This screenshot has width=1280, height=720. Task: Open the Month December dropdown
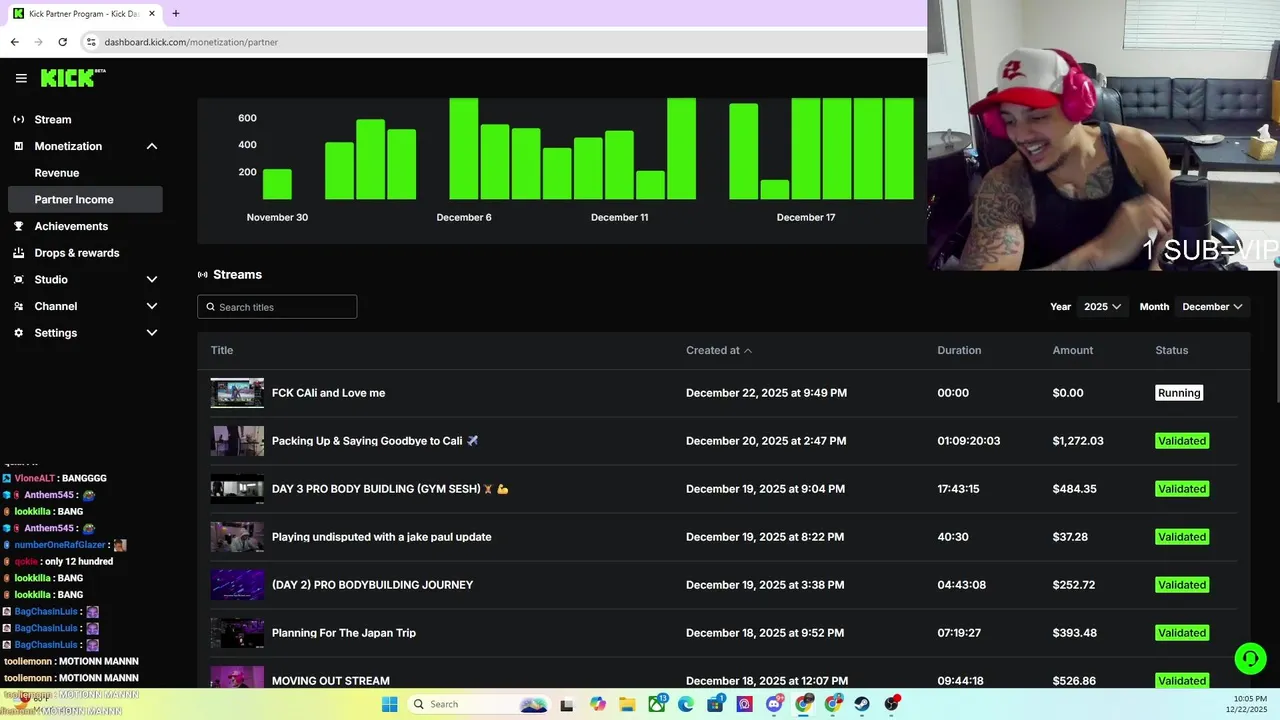[x=1212, y=307]
